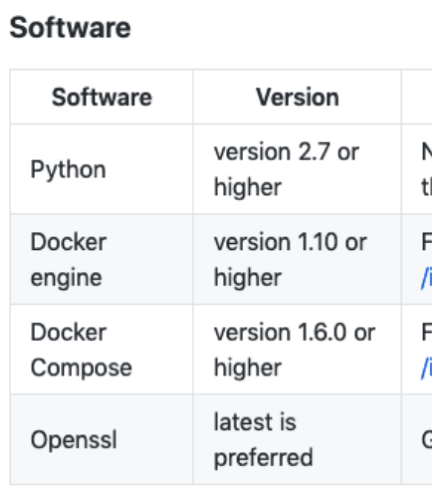Click the word Compose in third row
Viewport: 432px width, 500px height.
(81, 368)
